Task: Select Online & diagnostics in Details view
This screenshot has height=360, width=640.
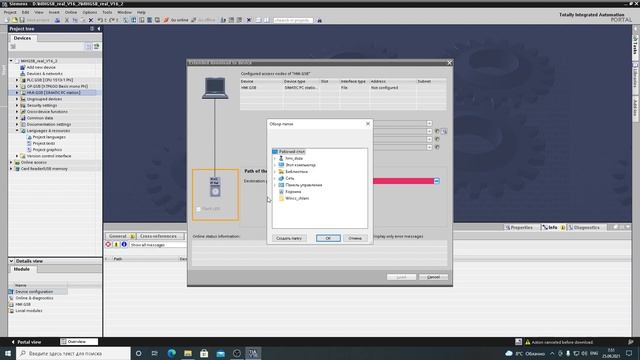Action: pyautogui.click(x=34, y=298)
